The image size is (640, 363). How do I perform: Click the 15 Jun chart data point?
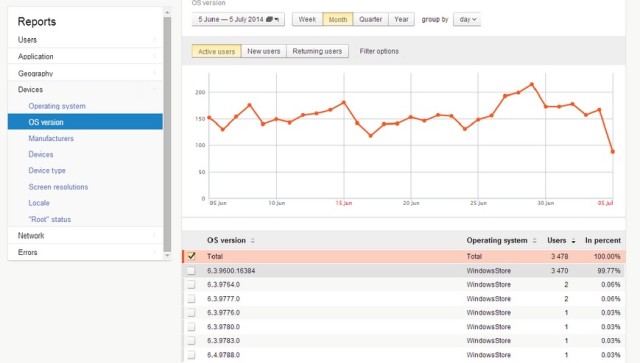coord(344,102)
